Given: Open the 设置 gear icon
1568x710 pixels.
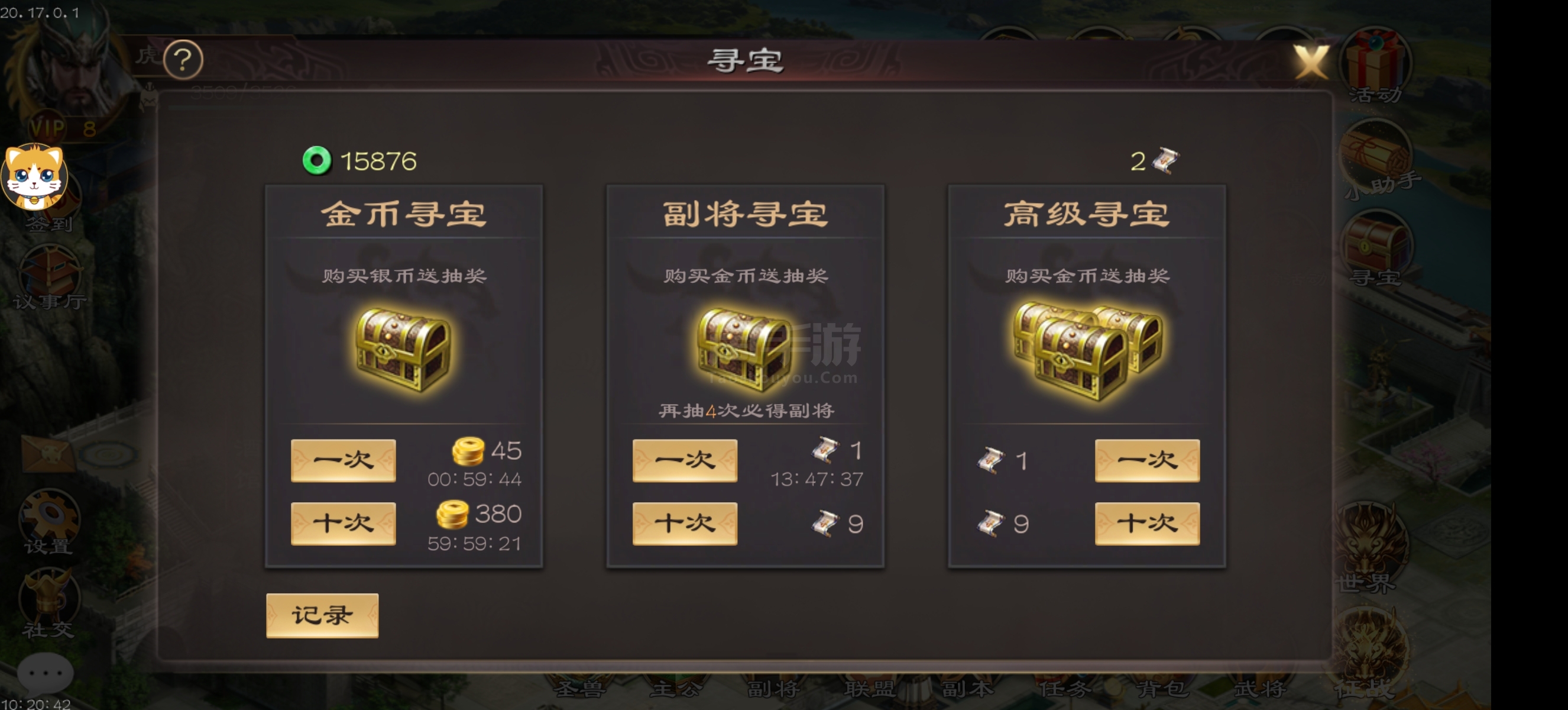Looking at the screenshot, I should coord(48,521).
